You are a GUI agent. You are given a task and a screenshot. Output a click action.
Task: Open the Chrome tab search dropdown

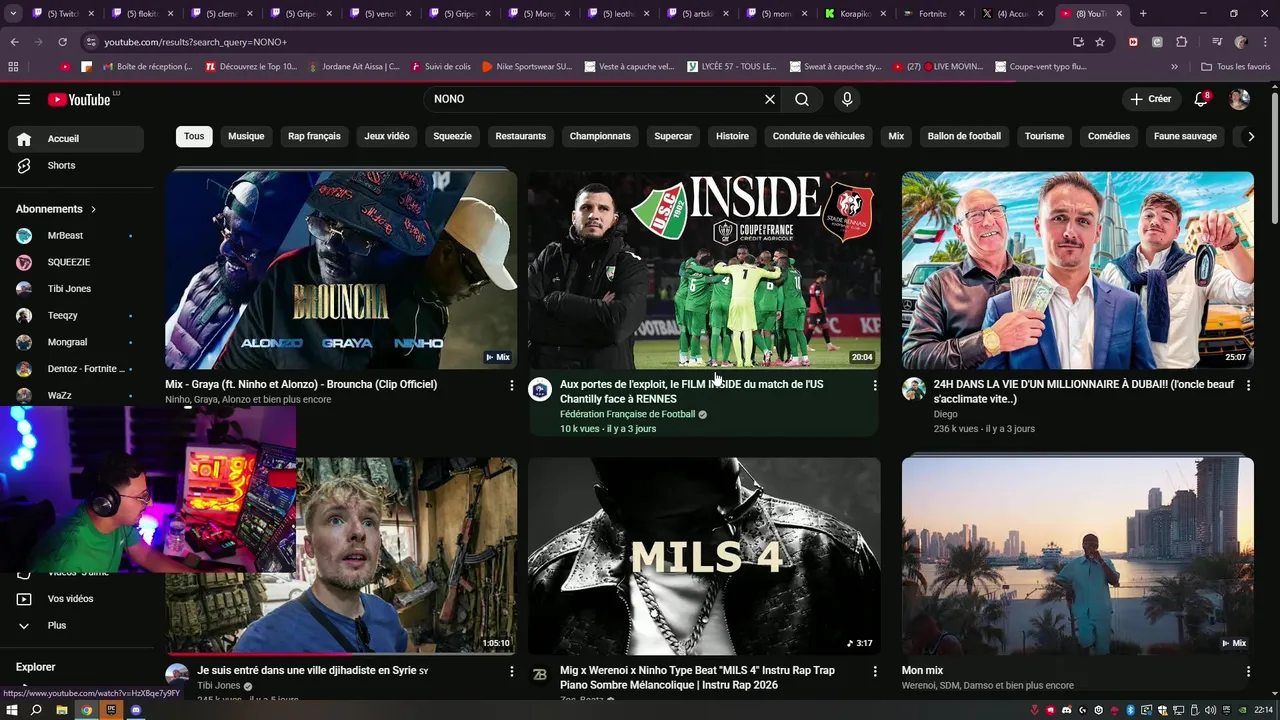point(13,14)
